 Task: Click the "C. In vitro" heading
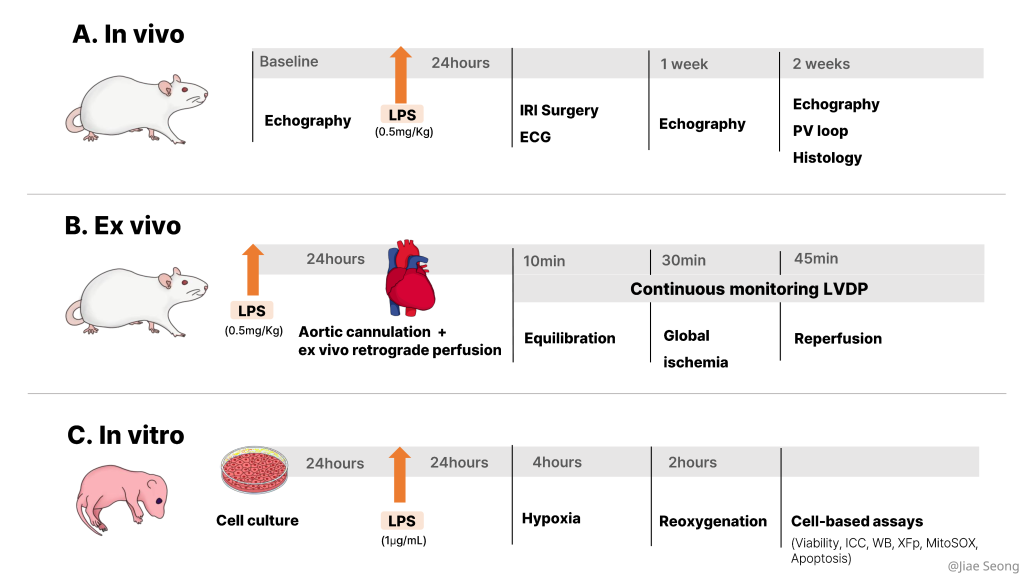pos(126,435)
